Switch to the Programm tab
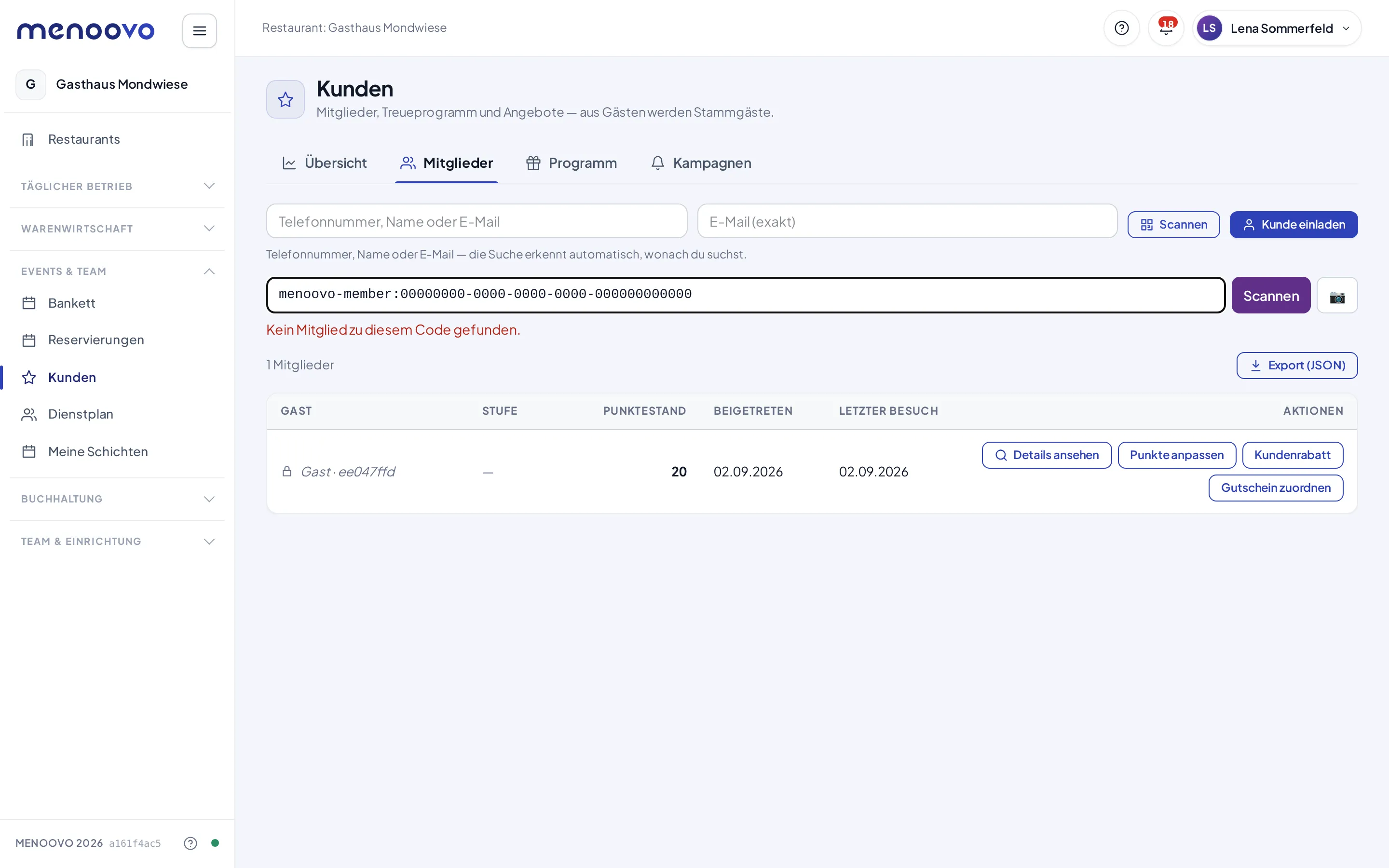This screenshot has width=1389, height=868. pyautogui.click(x=572, y=163)
